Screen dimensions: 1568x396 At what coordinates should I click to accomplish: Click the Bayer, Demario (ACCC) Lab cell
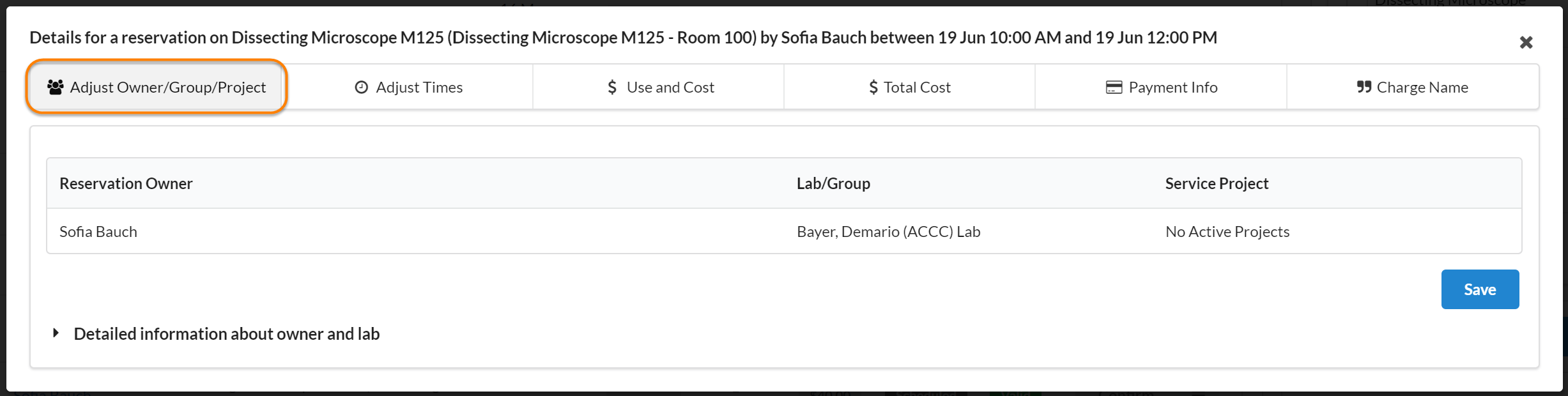[x=888, y=232]
